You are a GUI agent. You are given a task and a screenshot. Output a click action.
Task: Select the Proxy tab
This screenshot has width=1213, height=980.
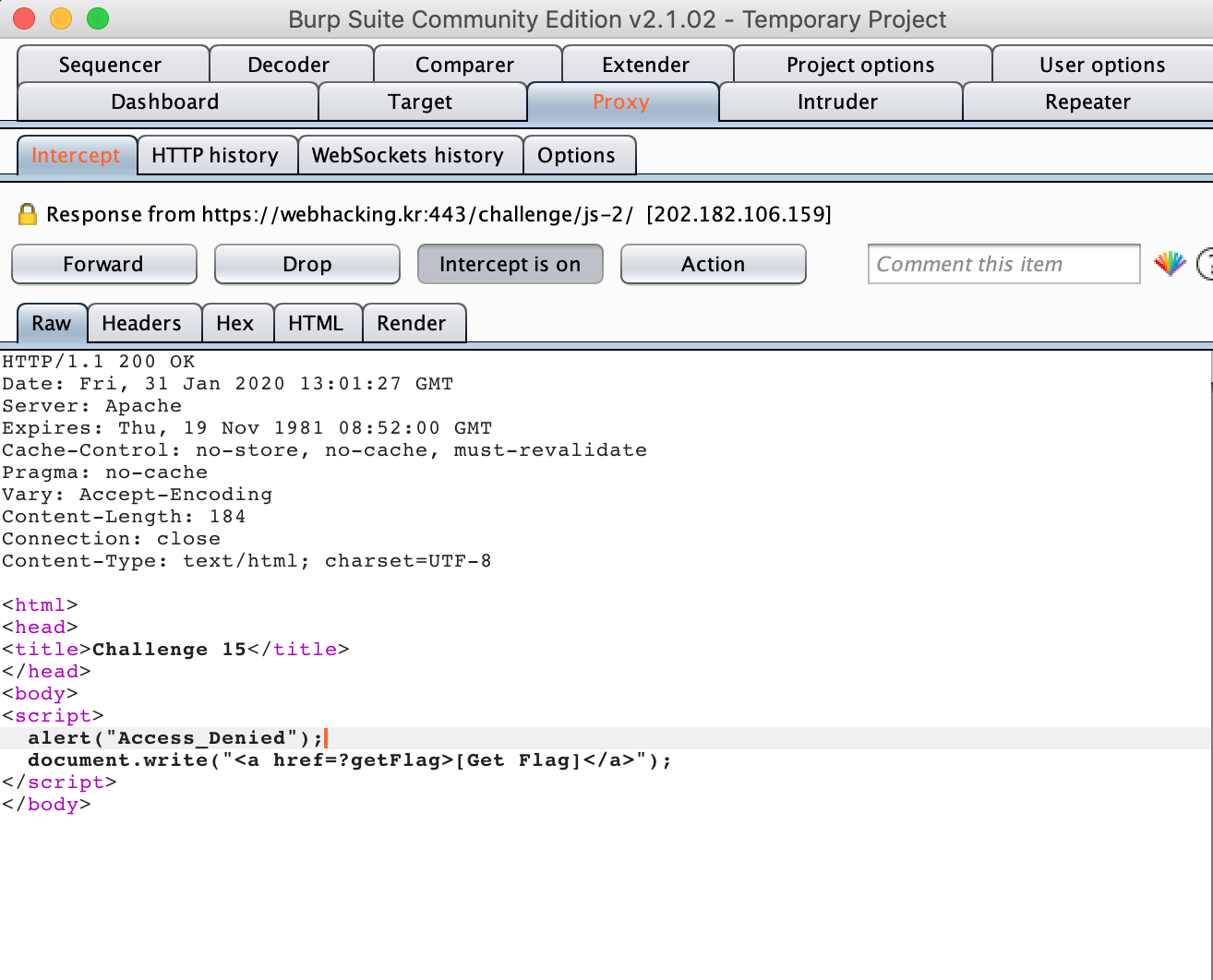point(621,102)
